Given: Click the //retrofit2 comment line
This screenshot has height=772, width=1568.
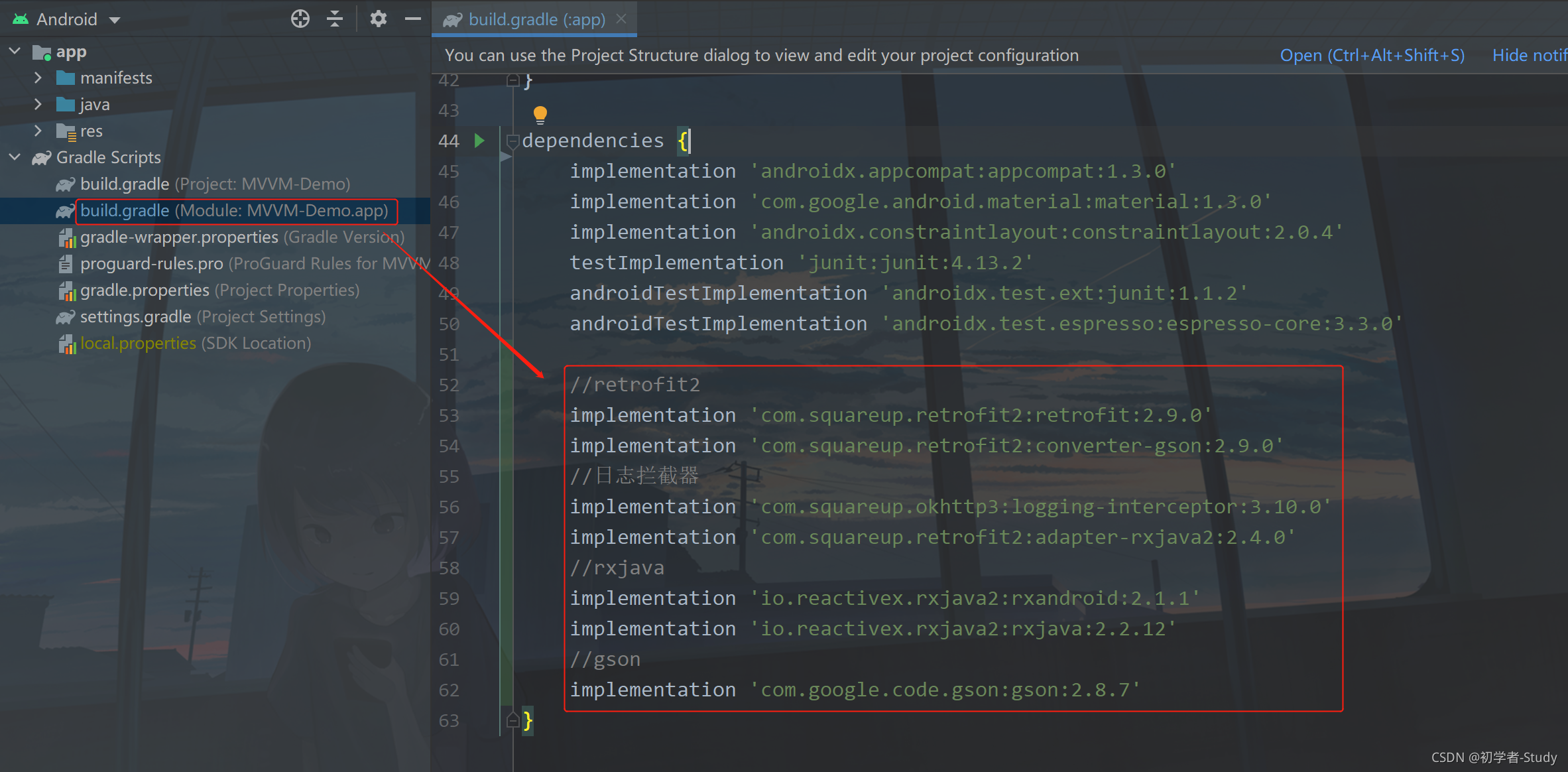Looking at the screenshot, I should click(635, 385).
